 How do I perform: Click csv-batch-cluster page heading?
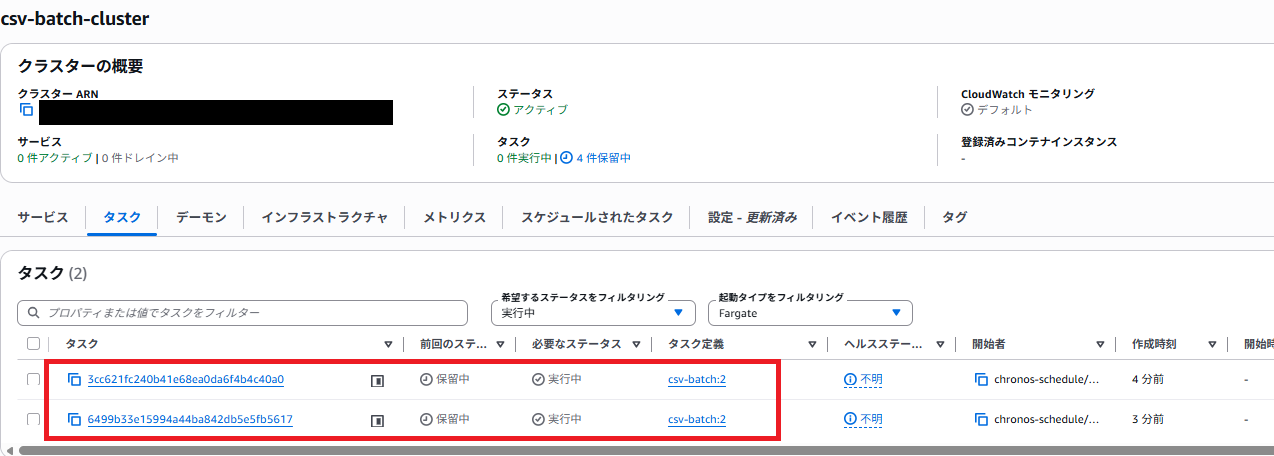coord(75,18)
